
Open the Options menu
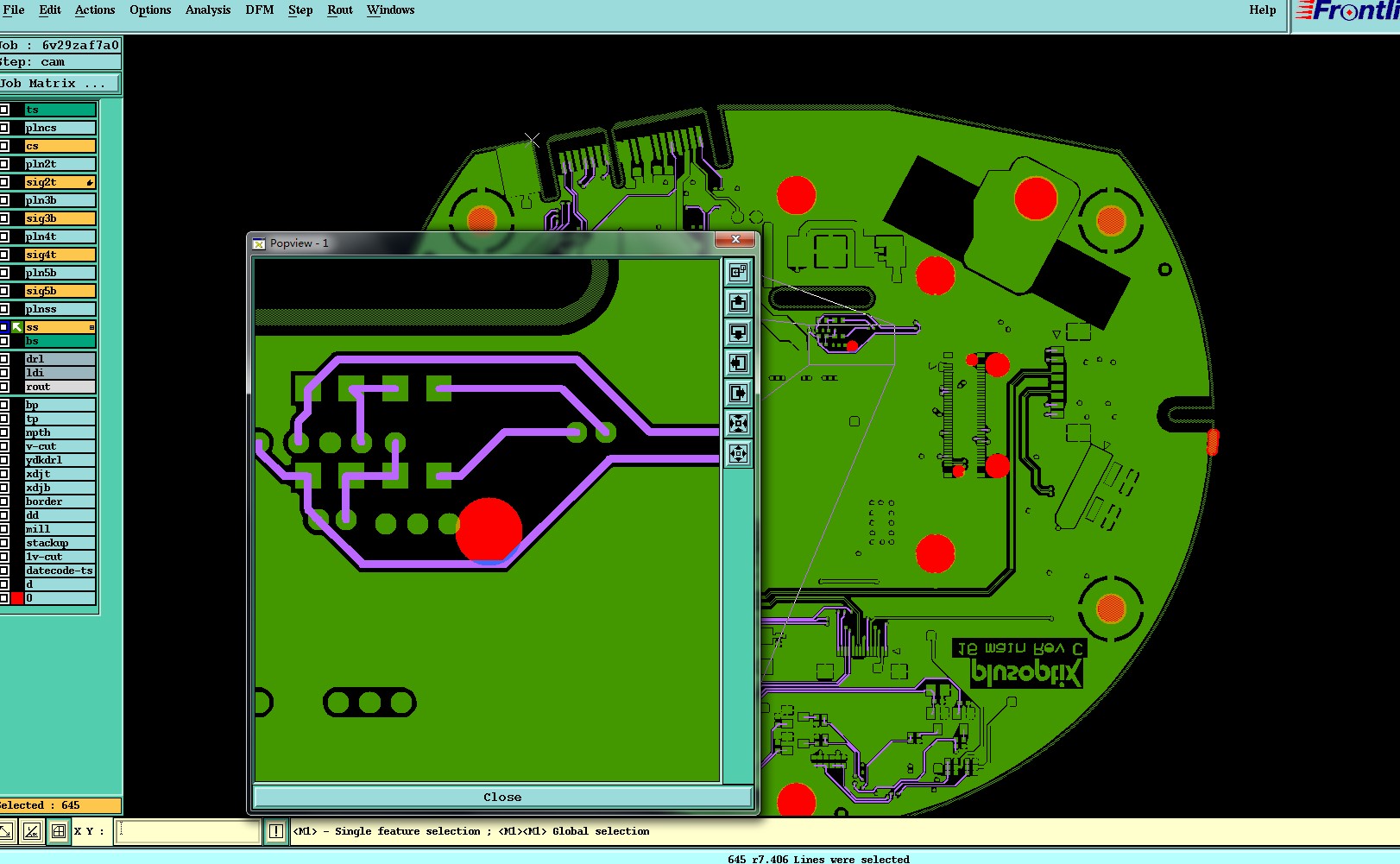click(150, 10)
